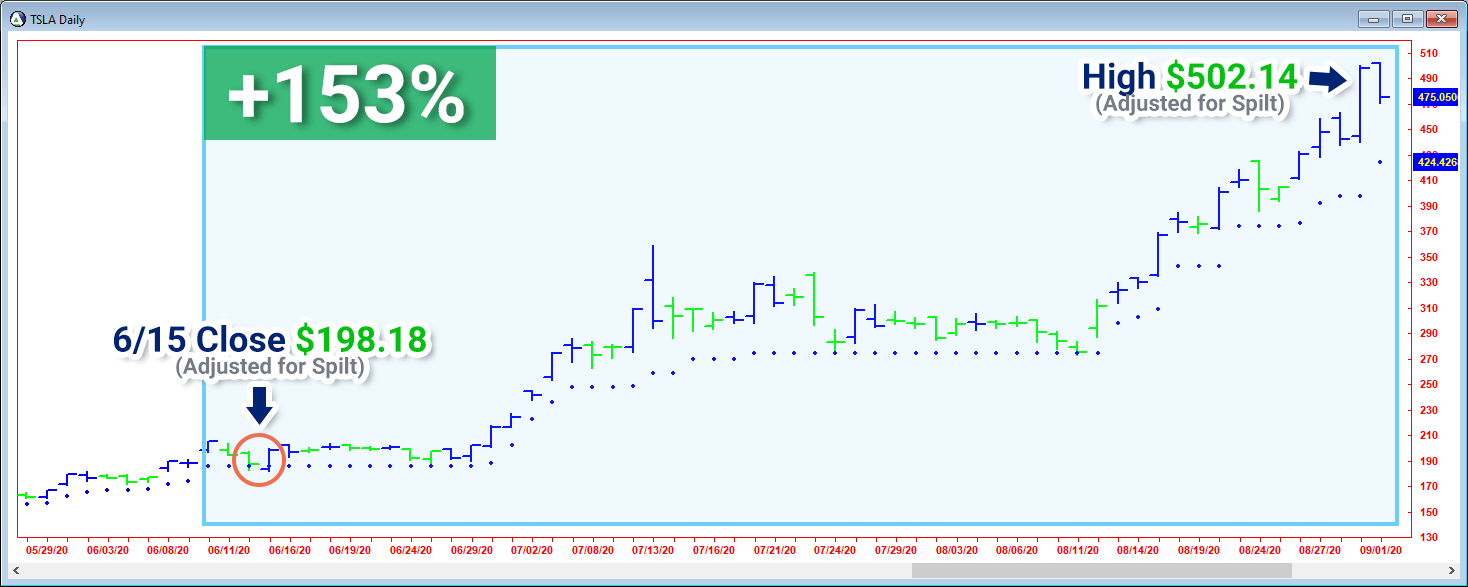1468x587 pixels.
Task: Click the TSLA Daily title text
Action: click(56, 17)
